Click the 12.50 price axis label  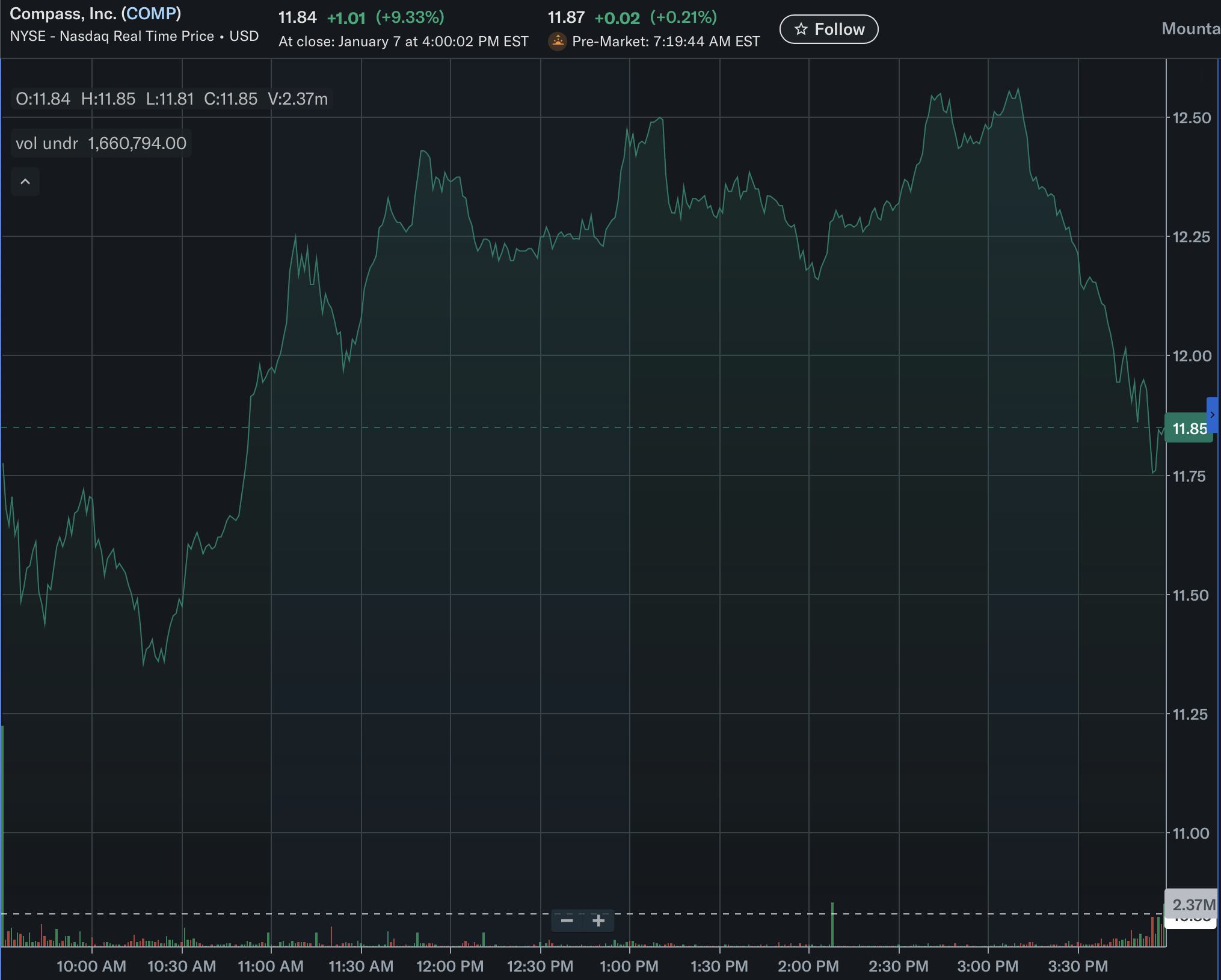pyautogui.click(x=1192, y=118)
